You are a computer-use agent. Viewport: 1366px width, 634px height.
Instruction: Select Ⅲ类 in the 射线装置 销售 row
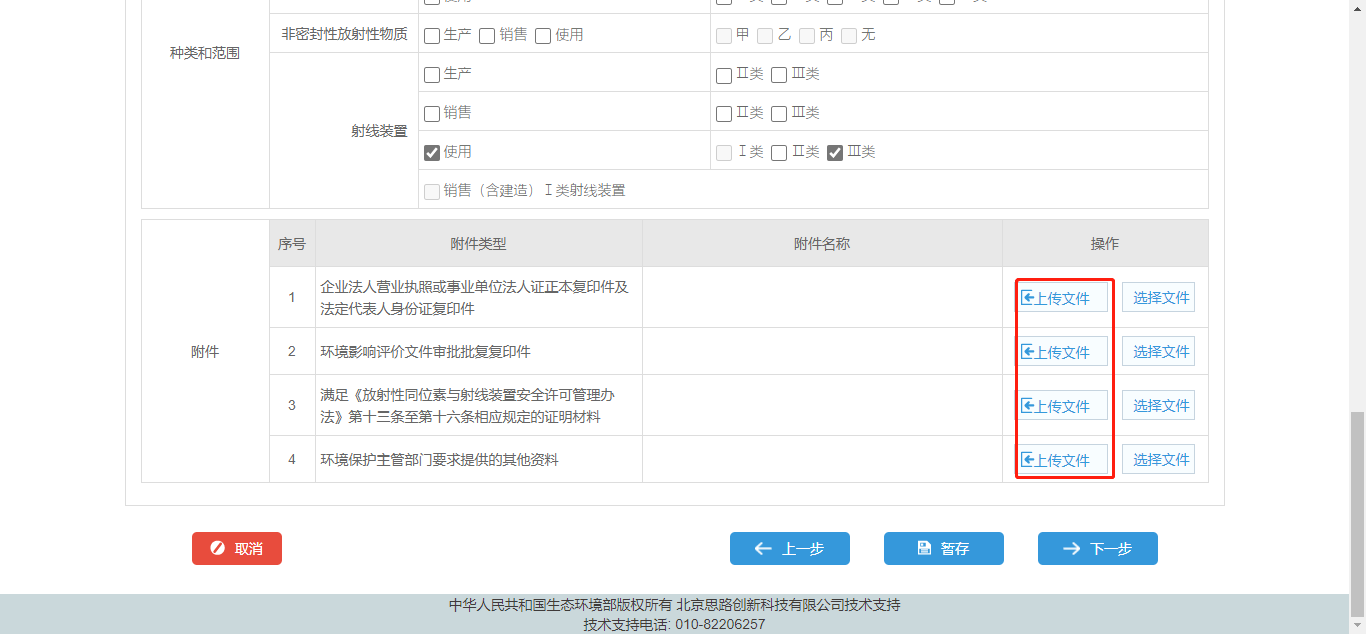[x=779, y=114]
